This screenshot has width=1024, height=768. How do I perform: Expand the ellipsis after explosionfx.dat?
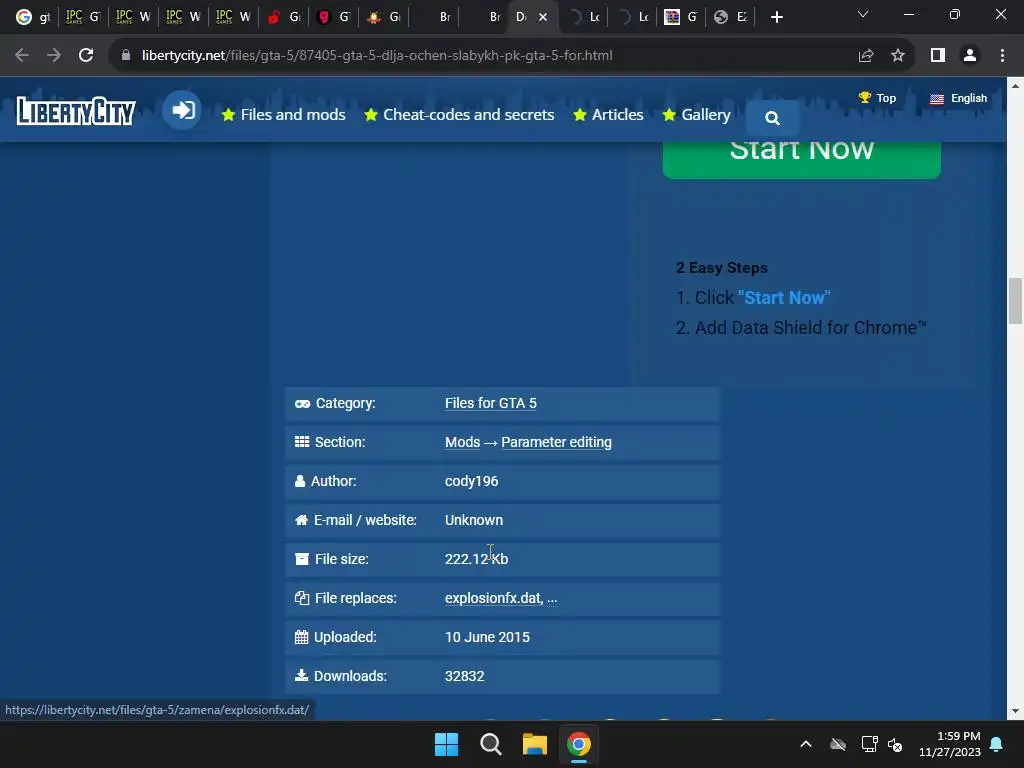tap(552, 598)
